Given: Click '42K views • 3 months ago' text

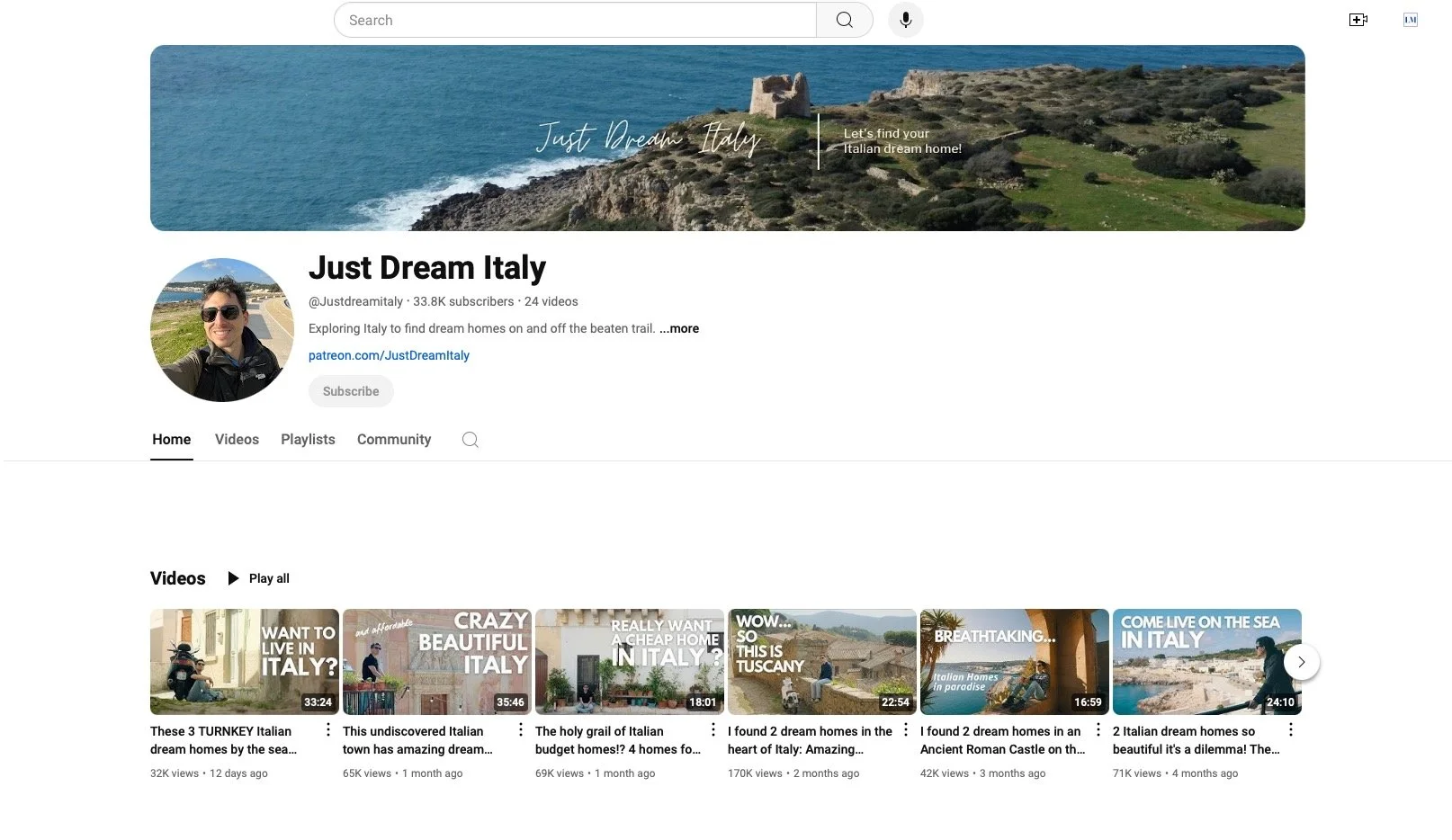Looking at the screenshot, I should [982, 773].
